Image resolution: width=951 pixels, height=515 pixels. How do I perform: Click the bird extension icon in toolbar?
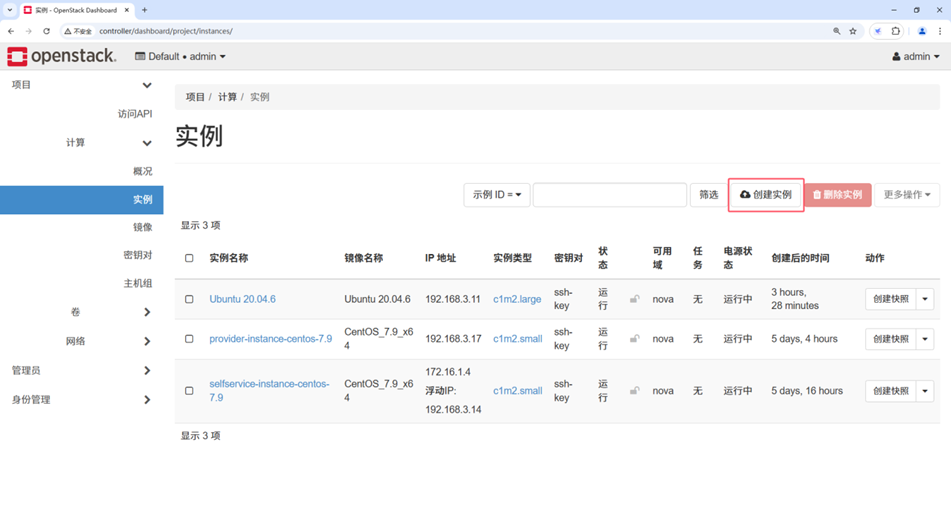pyautogui.click(x=878, y=31)
